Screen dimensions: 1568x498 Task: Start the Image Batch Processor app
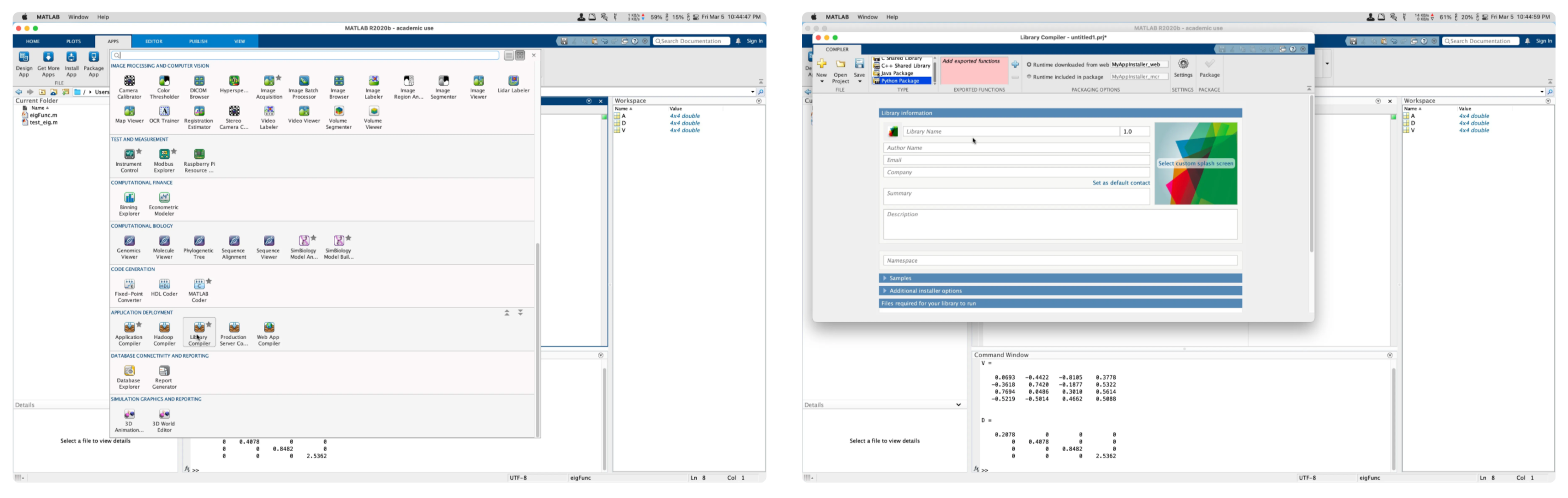(304, 87)
